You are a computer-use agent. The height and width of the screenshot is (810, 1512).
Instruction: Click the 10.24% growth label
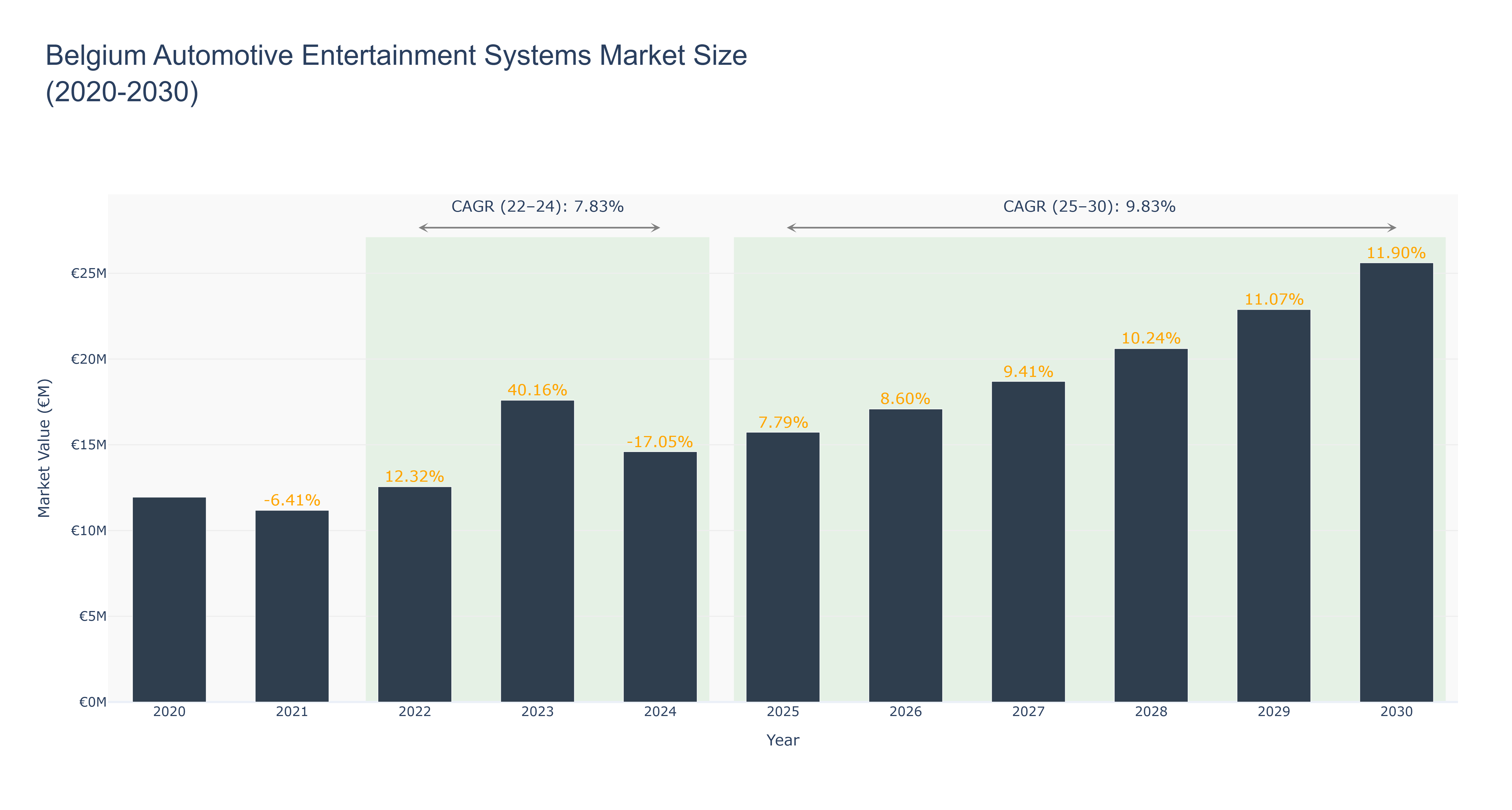(x=1150, y=338)
